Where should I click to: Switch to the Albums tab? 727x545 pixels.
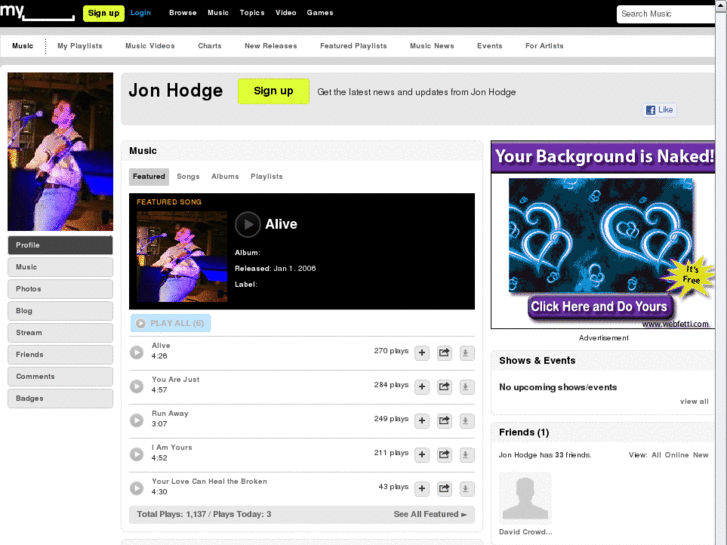coord(225,177)
